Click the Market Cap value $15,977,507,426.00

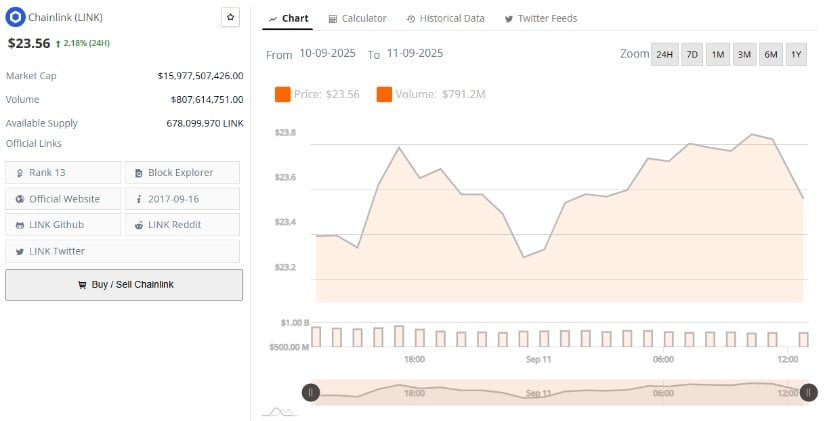(x=200, y=76)
